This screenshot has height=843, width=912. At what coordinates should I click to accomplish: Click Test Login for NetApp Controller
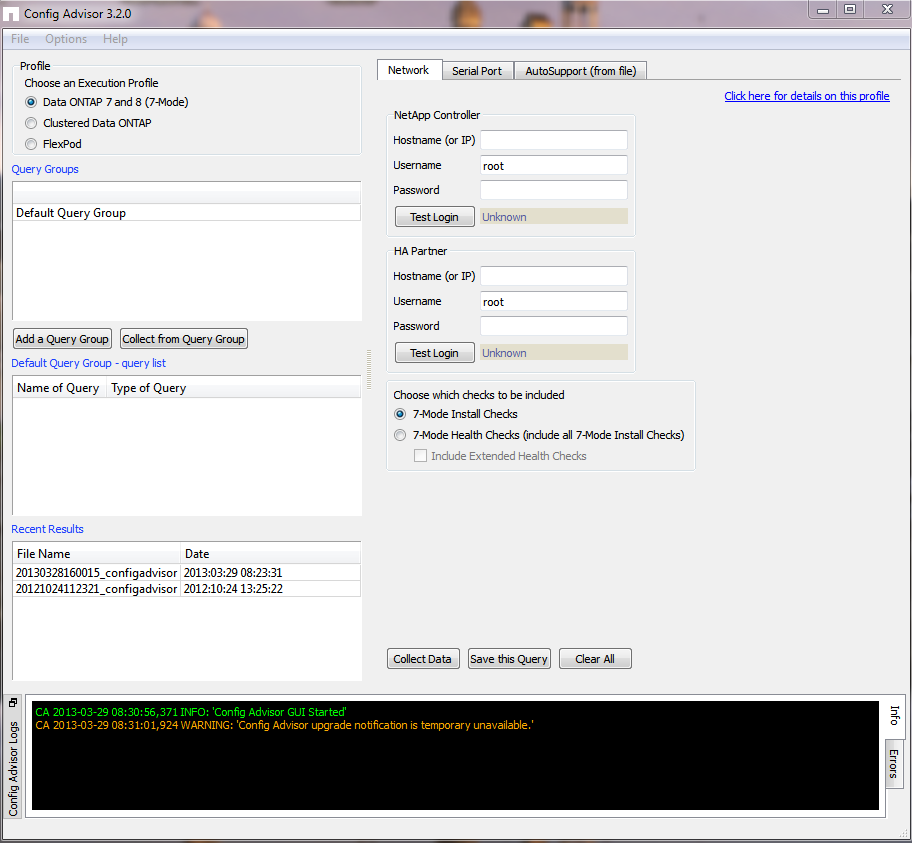(434, 217)
